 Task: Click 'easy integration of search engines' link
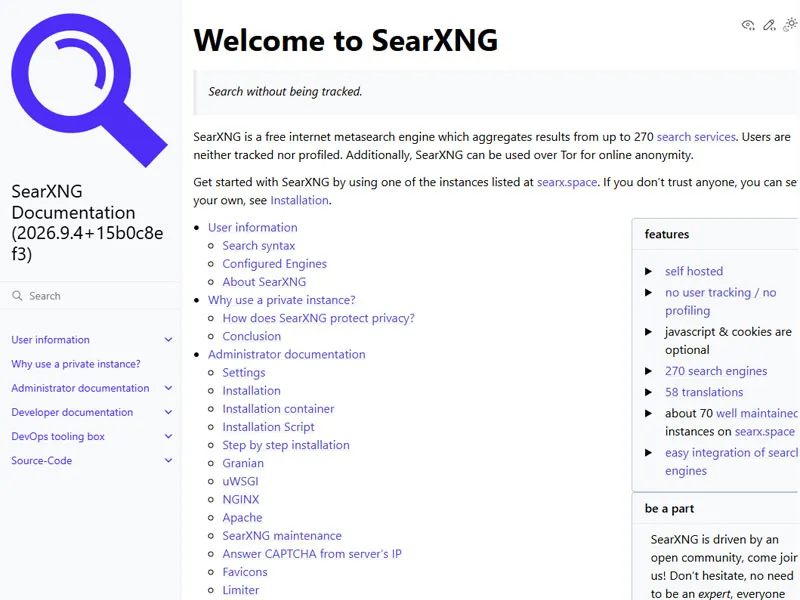pyautogui.click(x=732, y=462)
